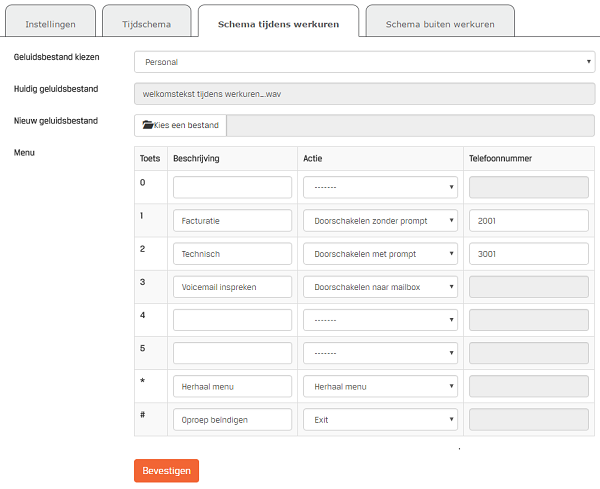Expand the Exit action dropdown

380,419
